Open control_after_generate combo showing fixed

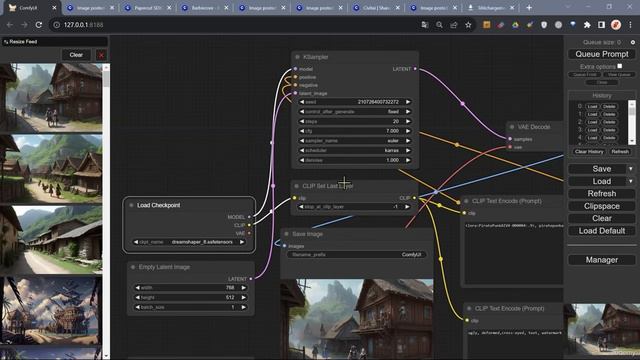[355, 111]
